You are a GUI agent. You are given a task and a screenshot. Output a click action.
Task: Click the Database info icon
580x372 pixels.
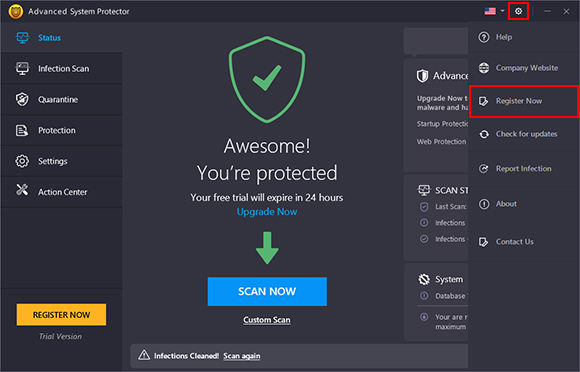click(x=424, y=296)
